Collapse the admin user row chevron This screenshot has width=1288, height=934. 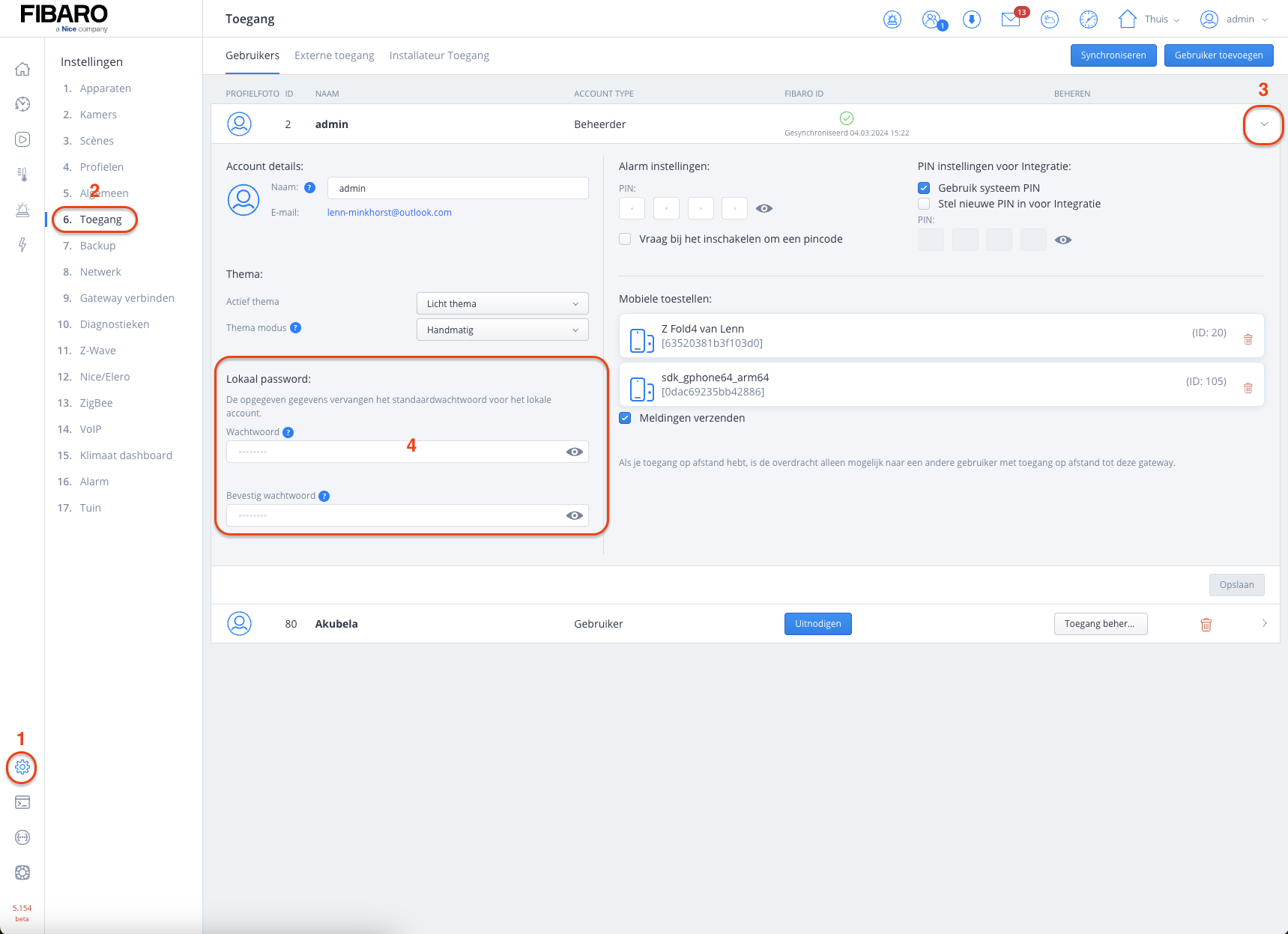[x=1264, y=124]
